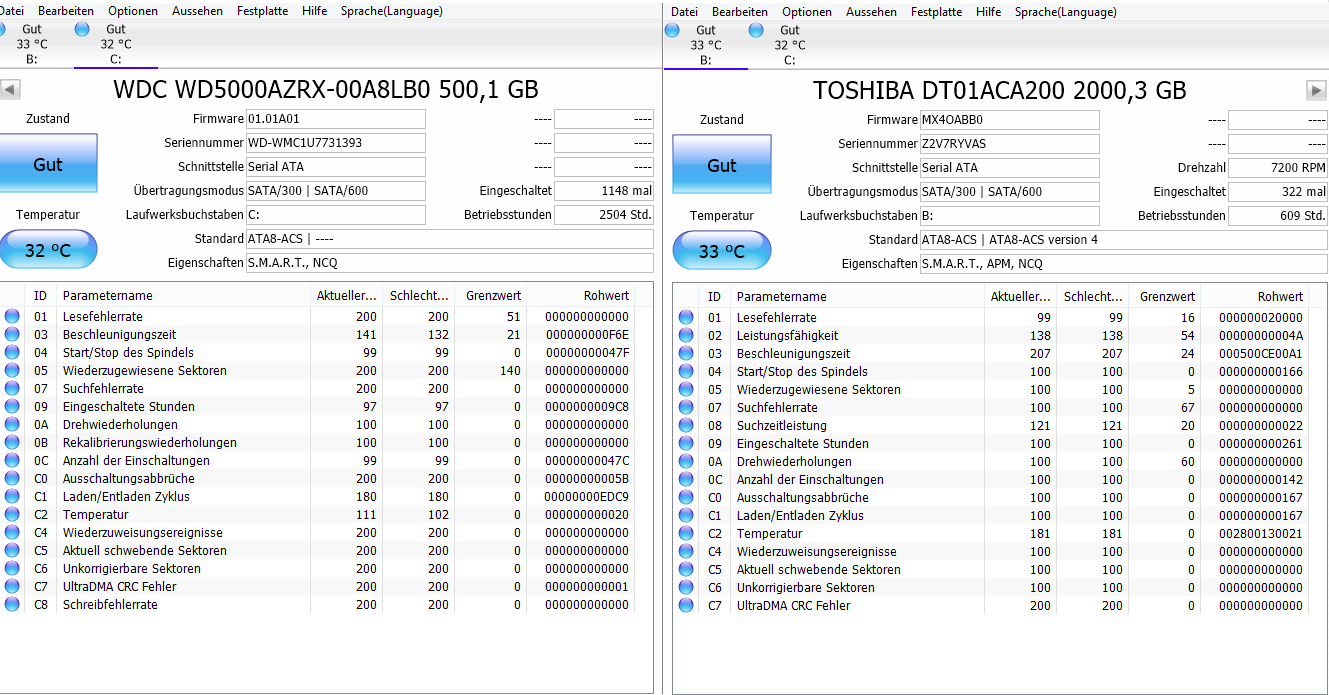Screen dimensions: 1329x695
Task: Click status icon of TOSHIBA Lesefehlerrate row
Action: (x=686, y=317)
